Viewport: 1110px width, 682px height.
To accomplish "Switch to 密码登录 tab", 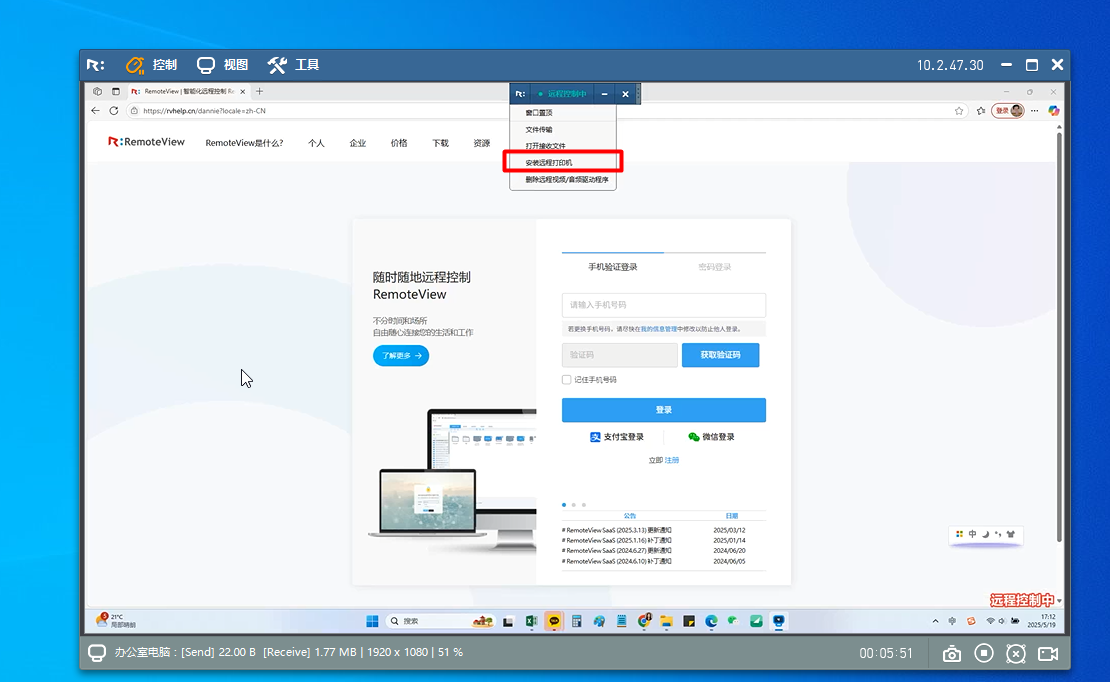I will tap(714, 267).
